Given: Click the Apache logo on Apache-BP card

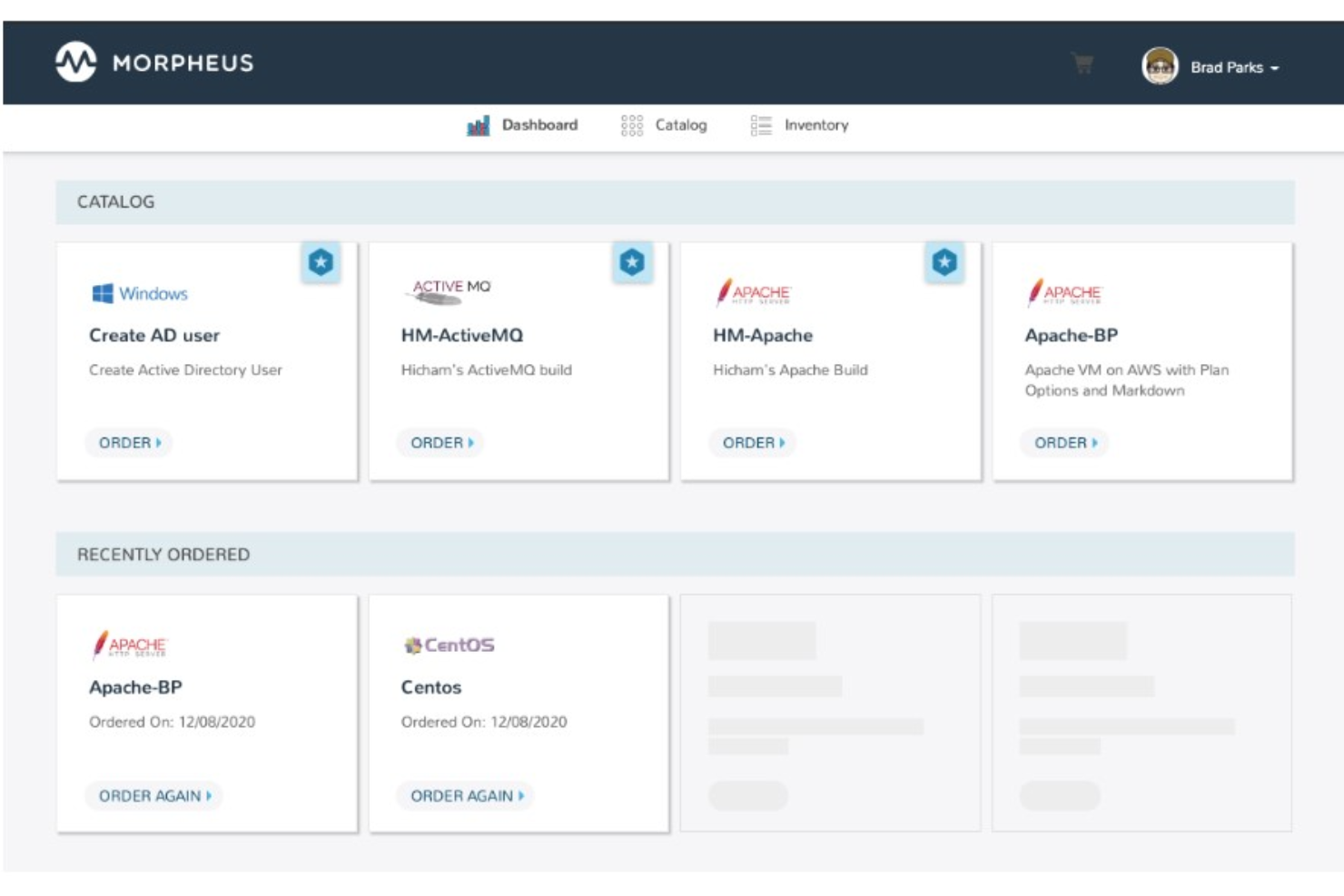Looking at the screenshot, I should (1064, 292).
